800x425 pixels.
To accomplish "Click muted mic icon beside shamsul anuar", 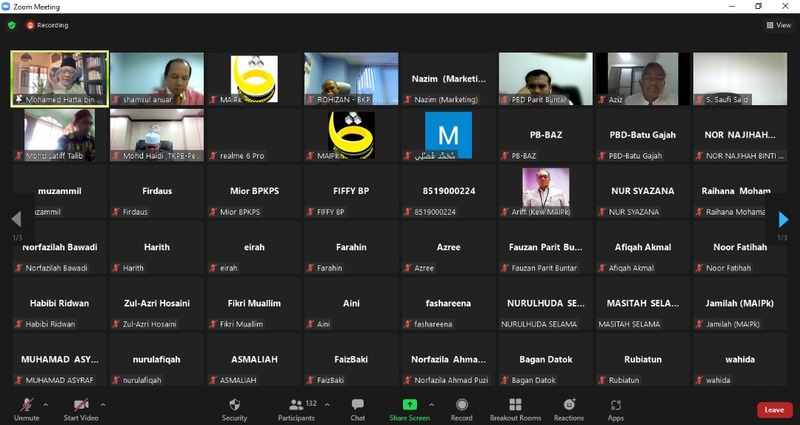I will [x=116, y=99].
